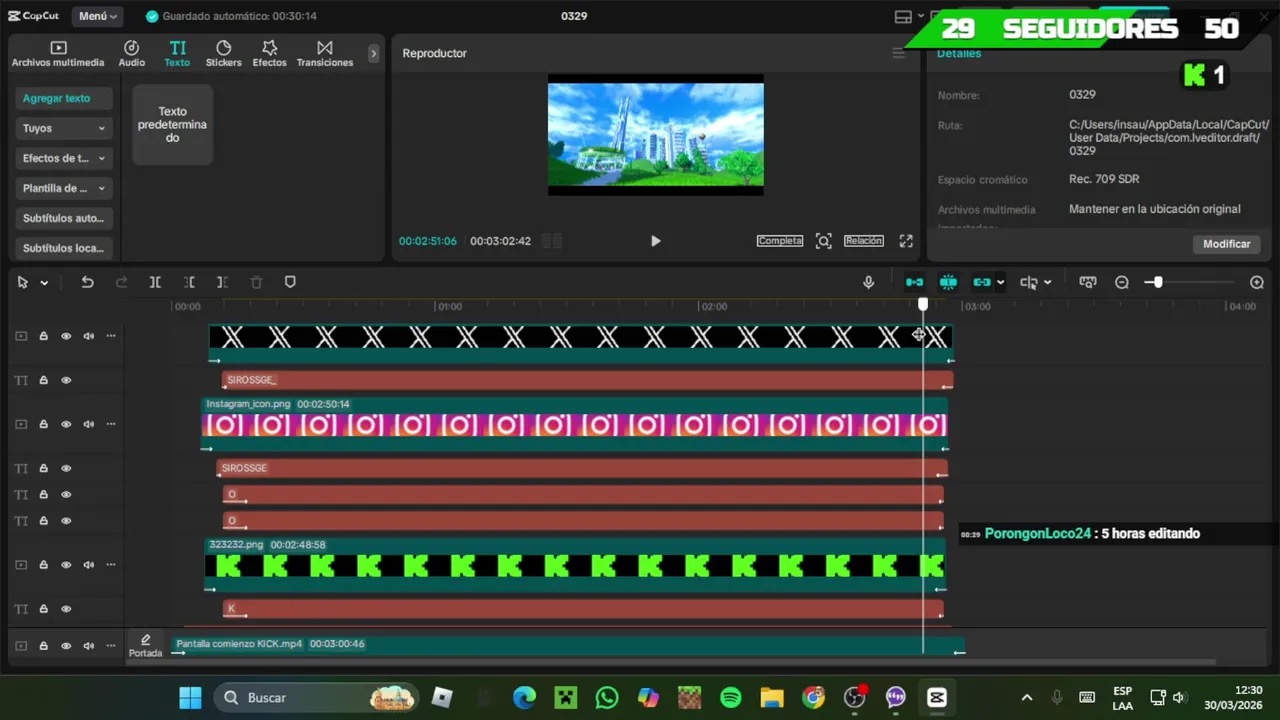Open the selection tool mode dropdown arrow
Image resolution: width=1280 pixels, height=720 pixels.
[44, 283]
